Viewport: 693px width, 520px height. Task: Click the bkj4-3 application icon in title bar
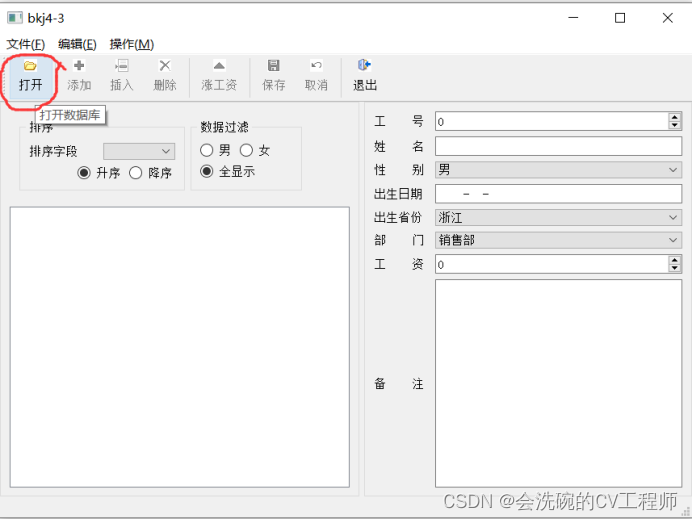coord(14,18)
